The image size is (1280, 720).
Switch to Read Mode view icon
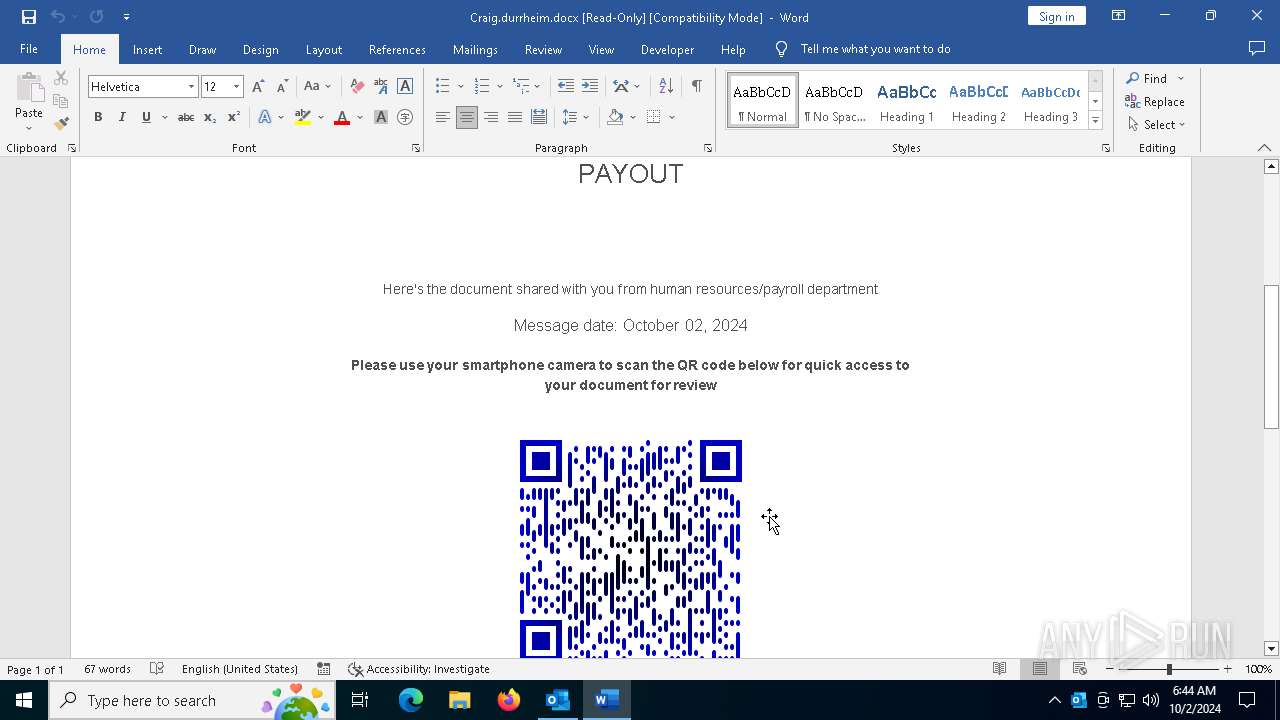(999, 669)
